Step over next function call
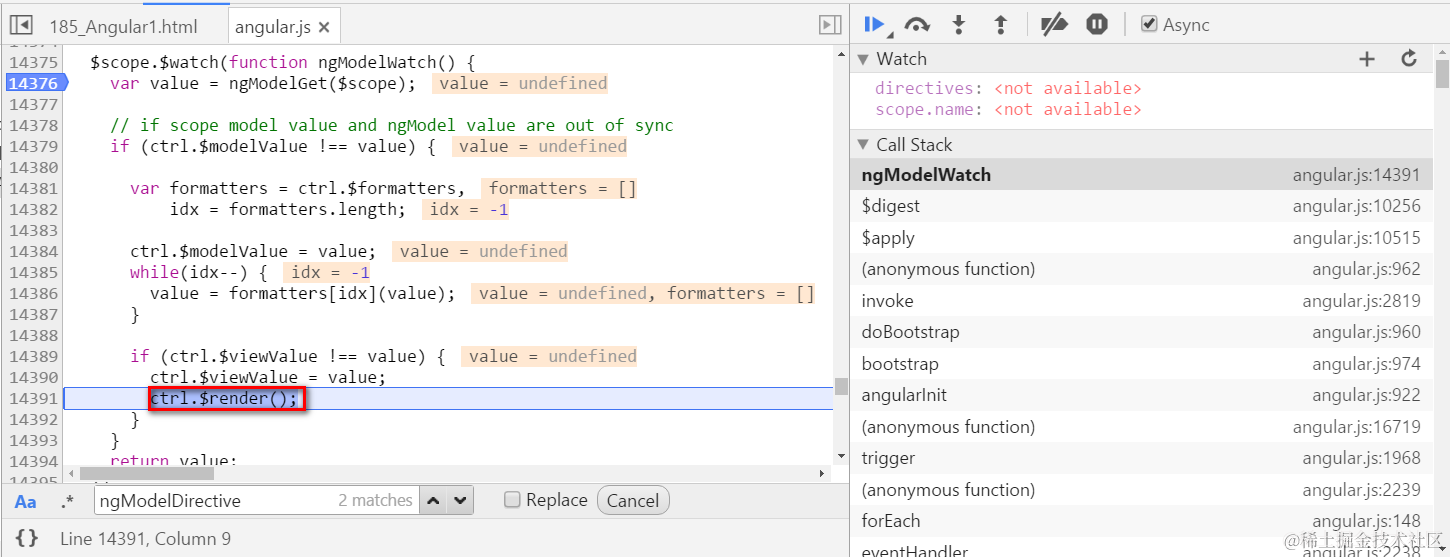The image size is (1450, 557). coord(917,25)
